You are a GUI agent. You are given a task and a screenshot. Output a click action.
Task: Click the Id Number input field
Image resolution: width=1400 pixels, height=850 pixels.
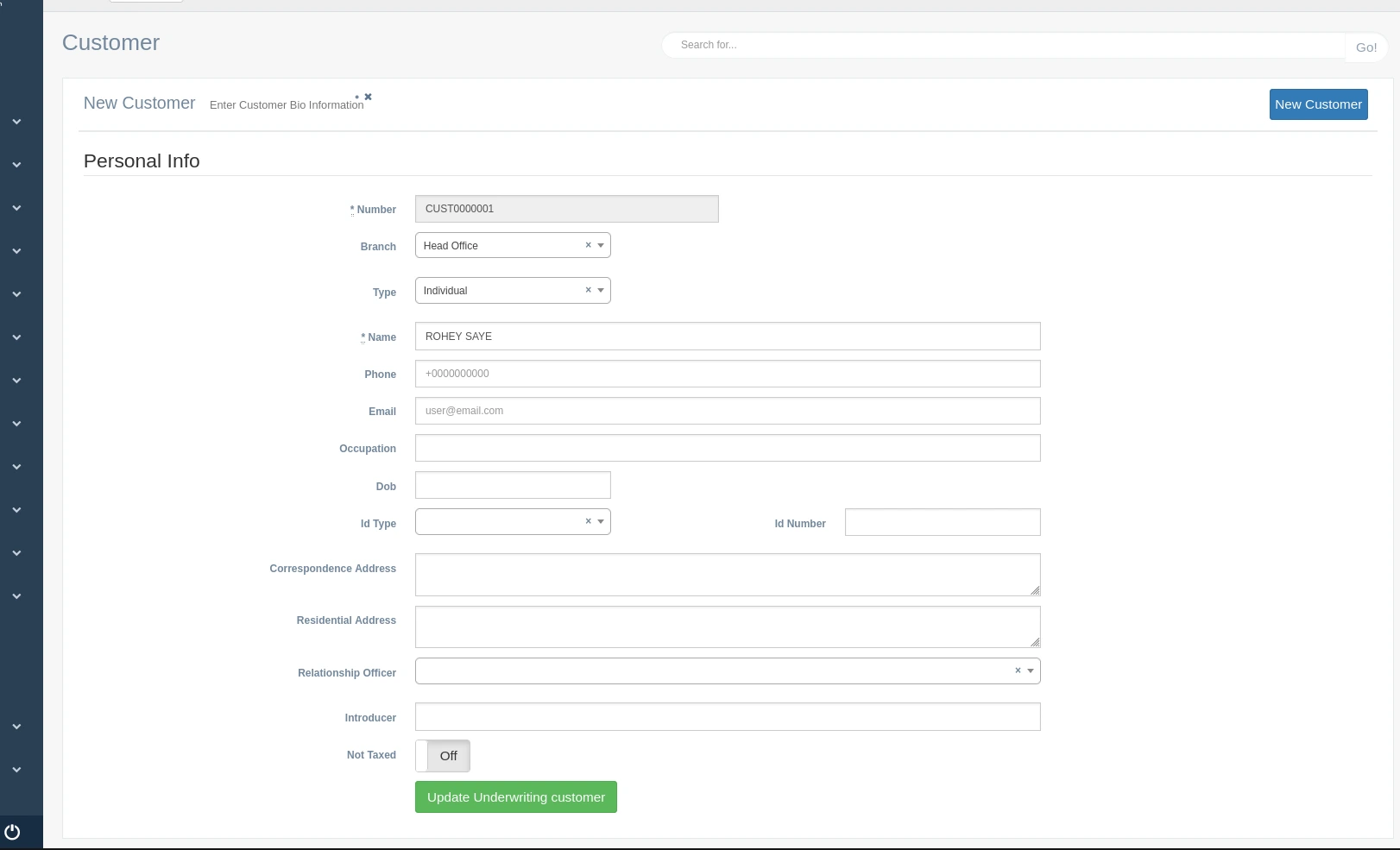click(943, 522)
